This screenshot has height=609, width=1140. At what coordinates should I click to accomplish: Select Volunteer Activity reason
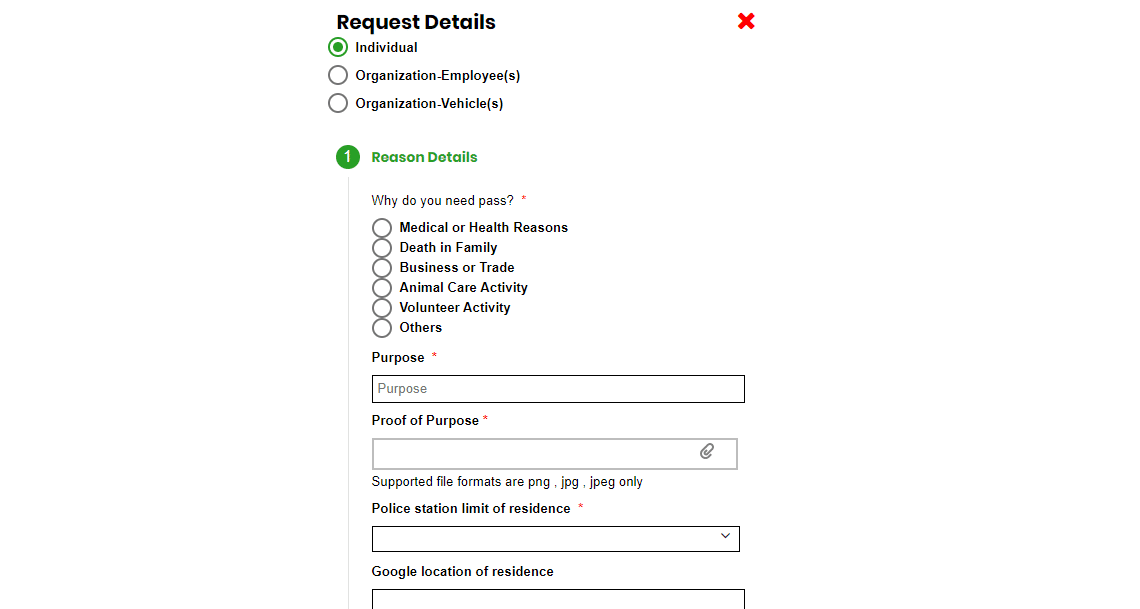click(382, 308)
